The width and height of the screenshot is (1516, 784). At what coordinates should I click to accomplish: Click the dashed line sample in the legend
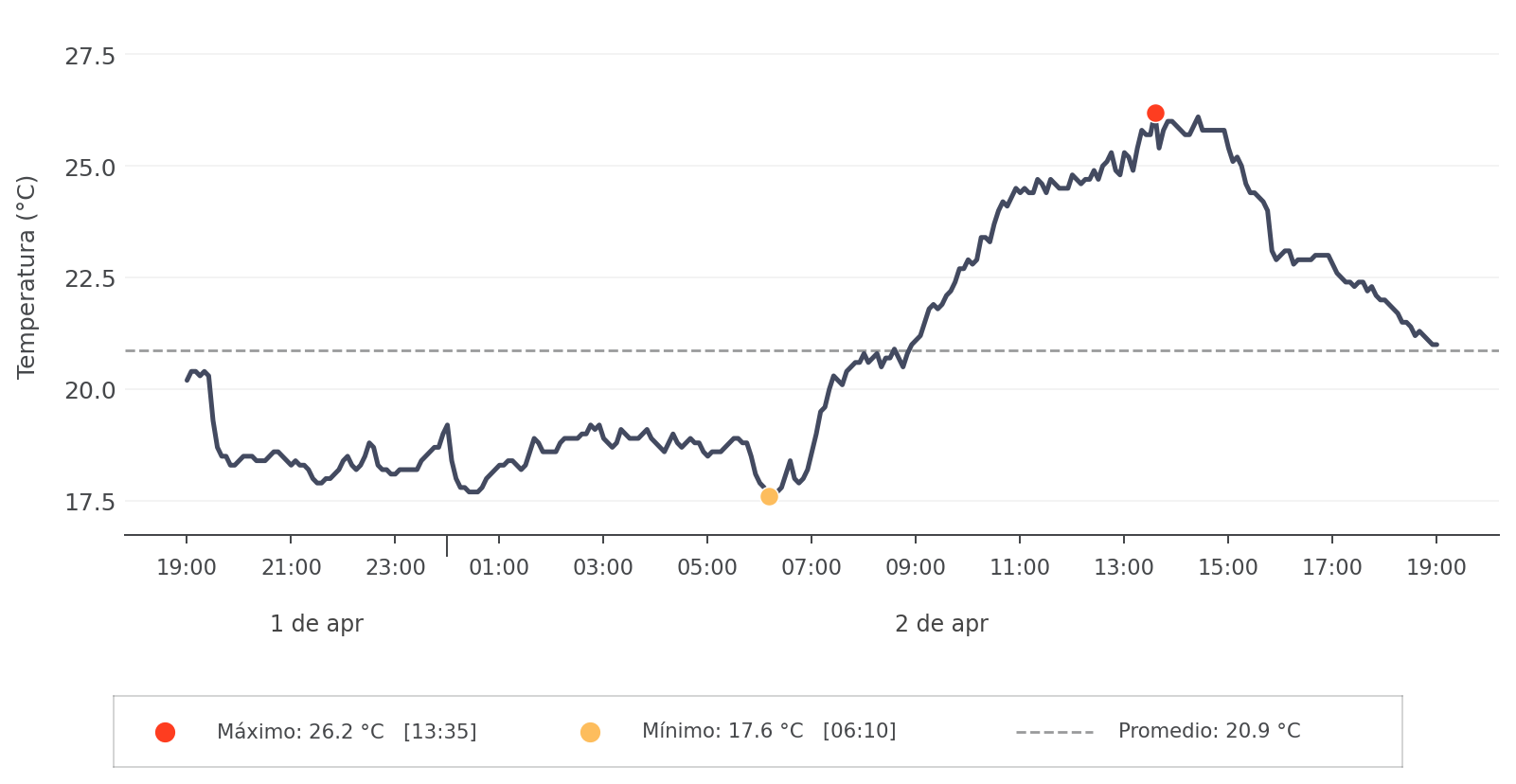tap(1054, 732)
